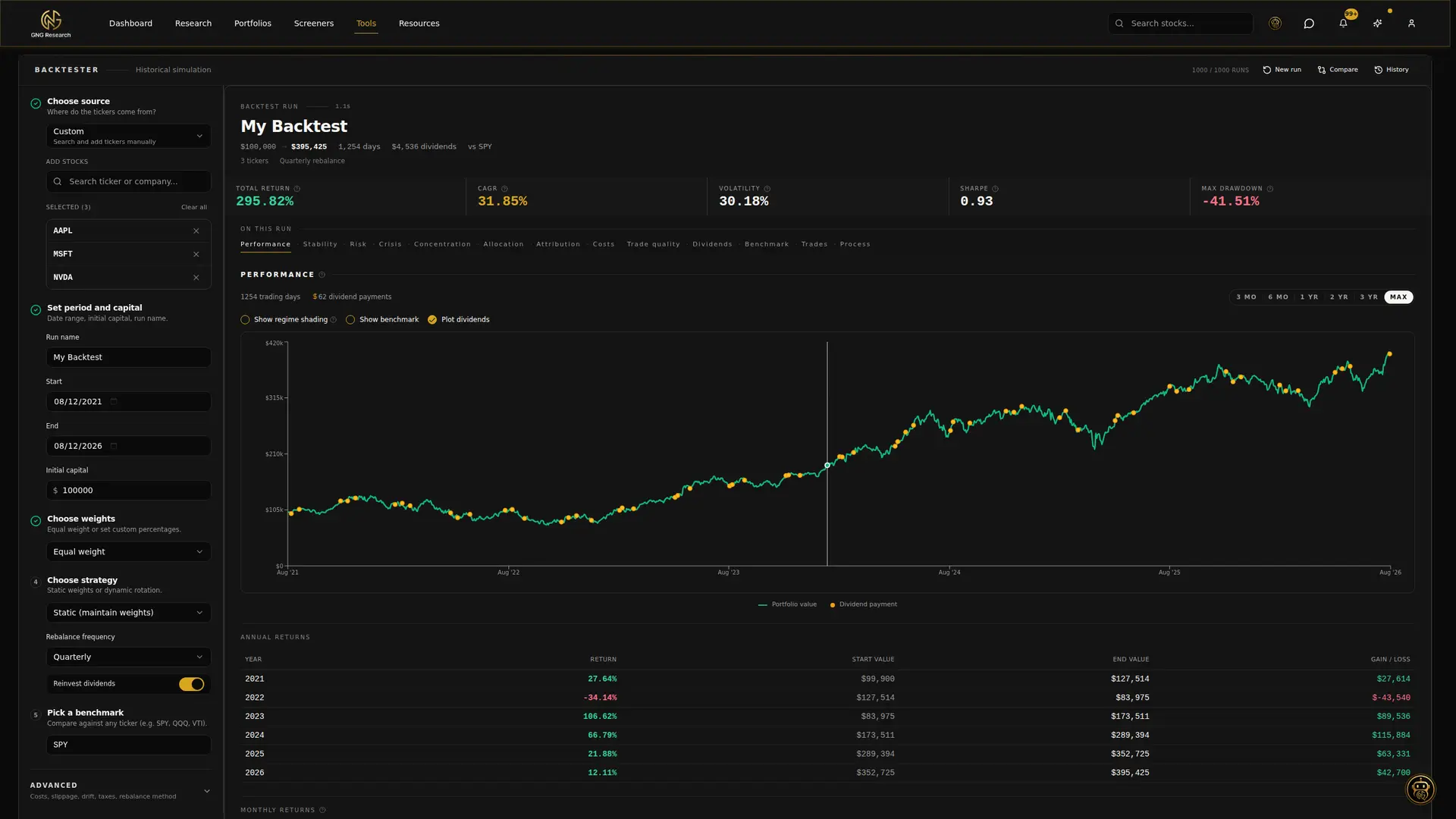The image size is (1456, 819).
Task: Select the MAX chart range button
Action: tap(1398, 297)
